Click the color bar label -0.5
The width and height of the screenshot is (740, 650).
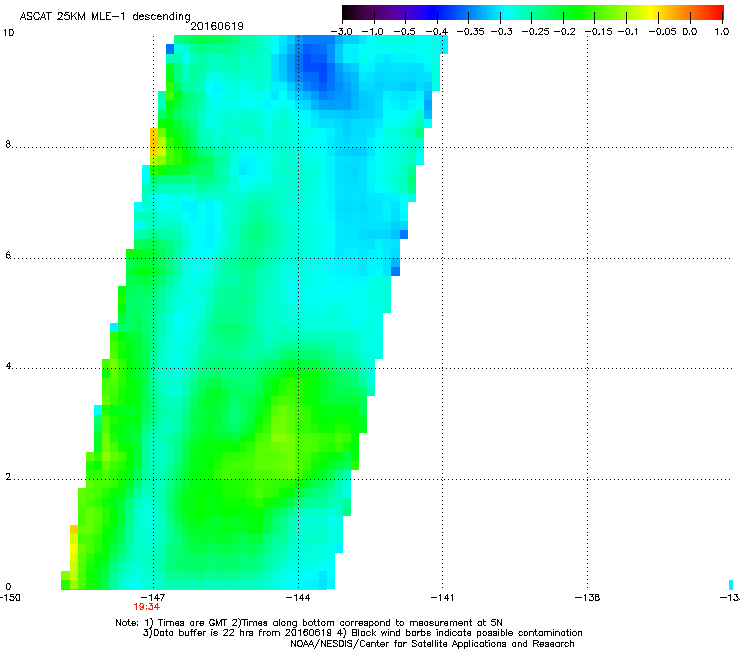(x=404, y=32)
